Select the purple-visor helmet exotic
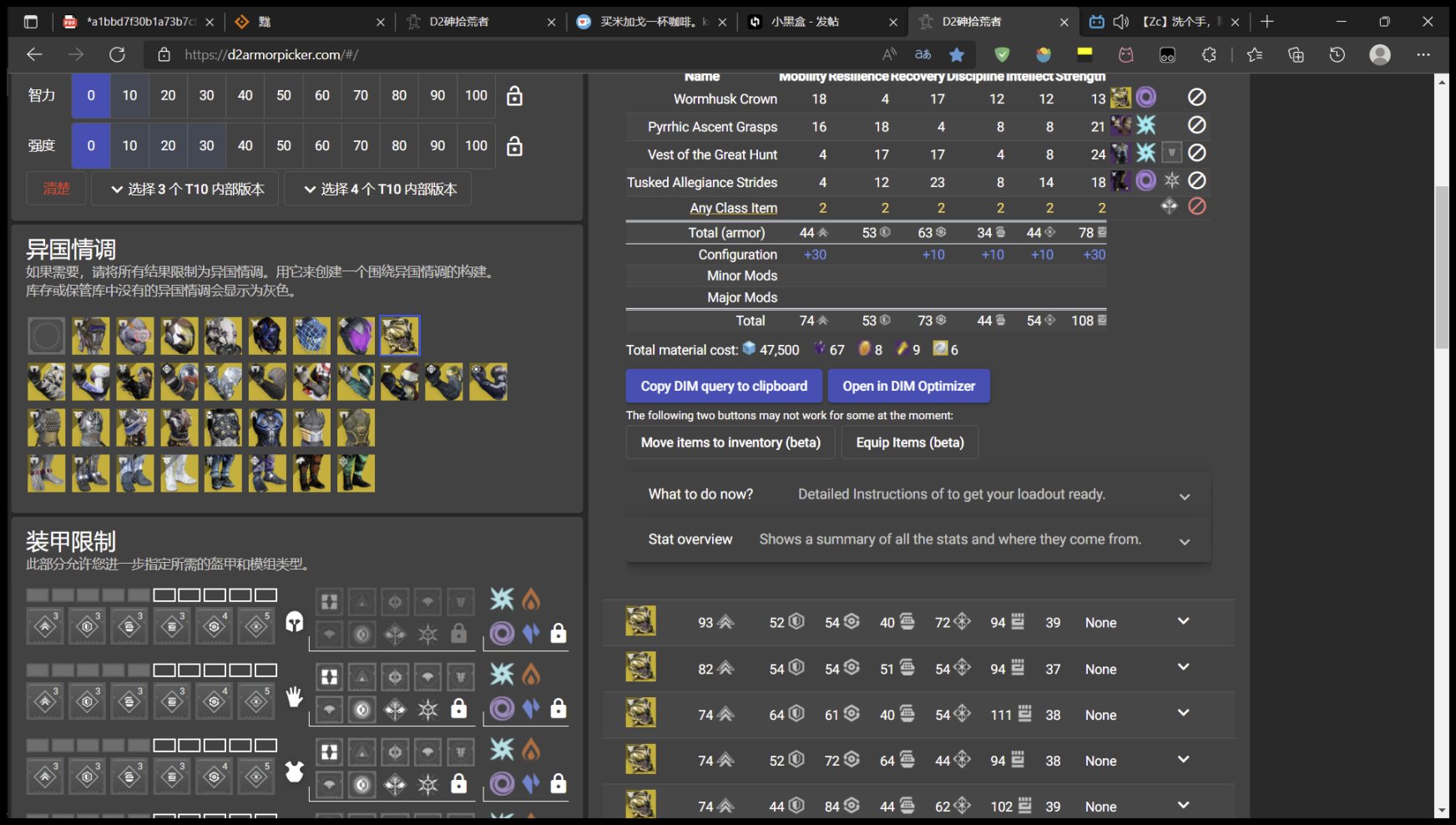The width and height of the screenshot is (1456, 825). point(356,336)
